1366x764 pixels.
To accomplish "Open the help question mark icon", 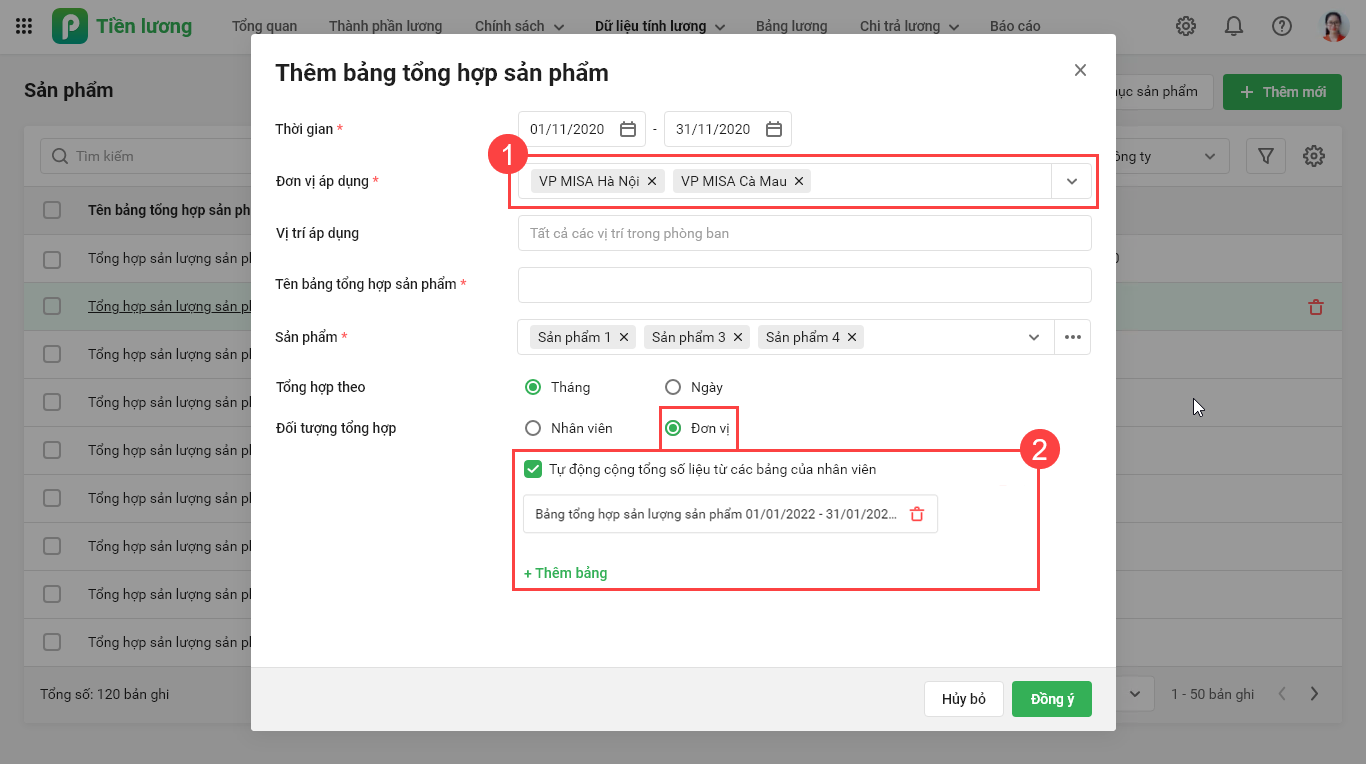I will pyautogui.click(x=1282, y=26).
